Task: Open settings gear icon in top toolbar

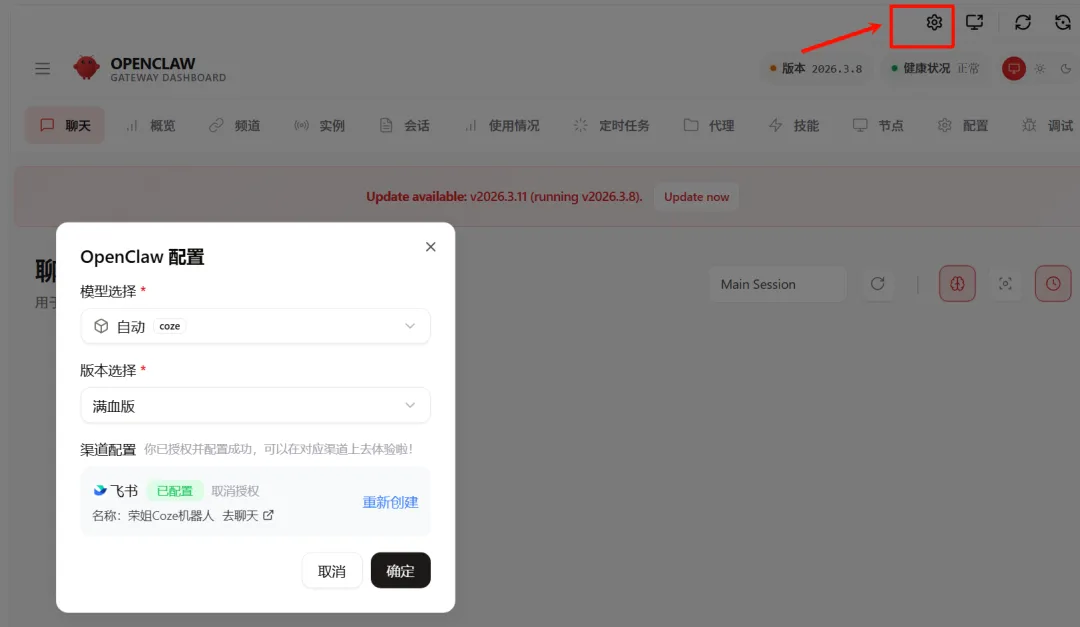Action: pos(933,23)
